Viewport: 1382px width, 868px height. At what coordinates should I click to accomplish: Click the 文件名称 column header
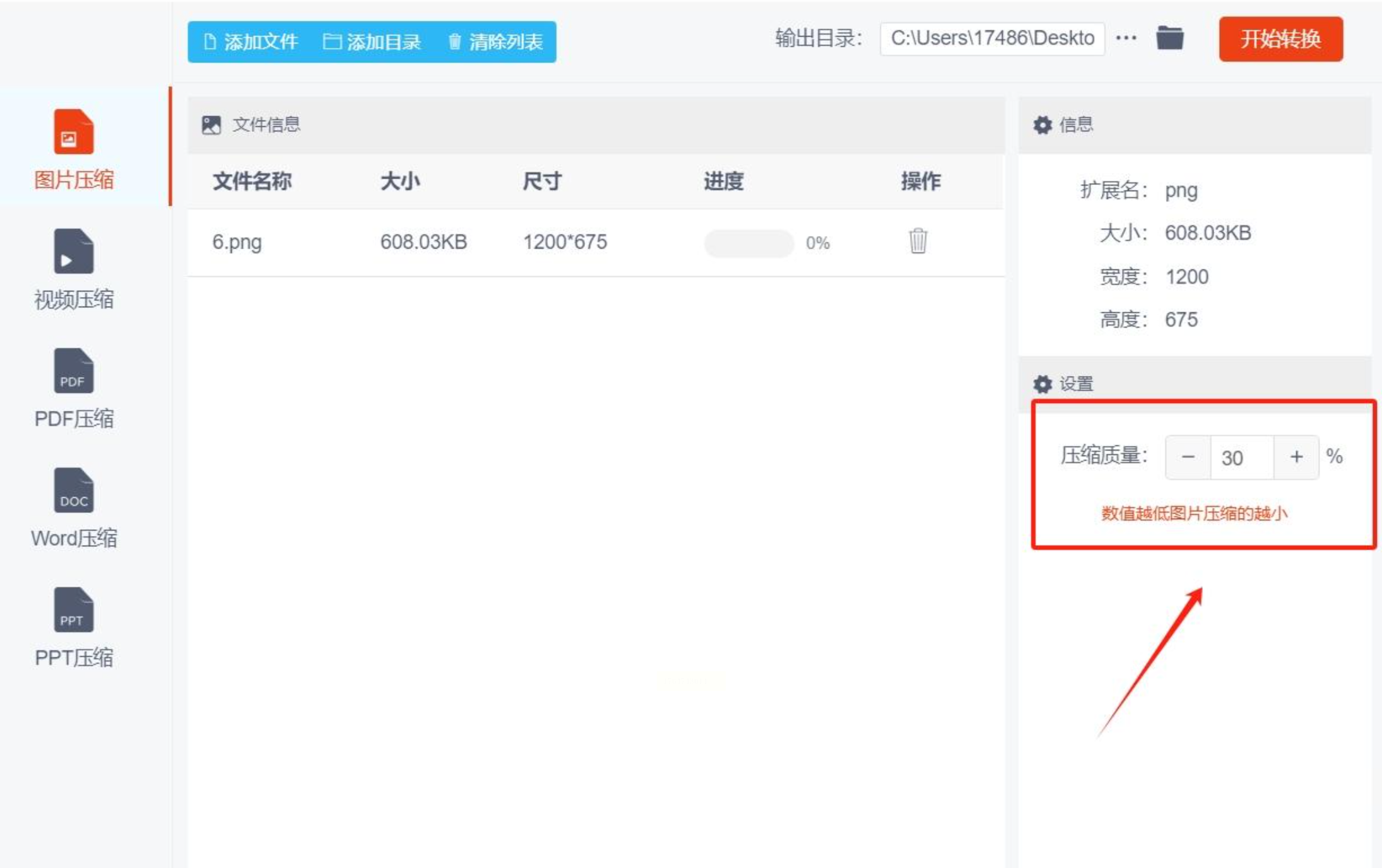(252, 182)
